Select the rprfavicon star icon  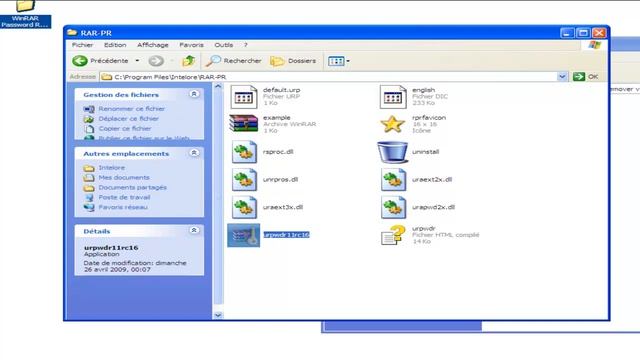tap(392, 124)
